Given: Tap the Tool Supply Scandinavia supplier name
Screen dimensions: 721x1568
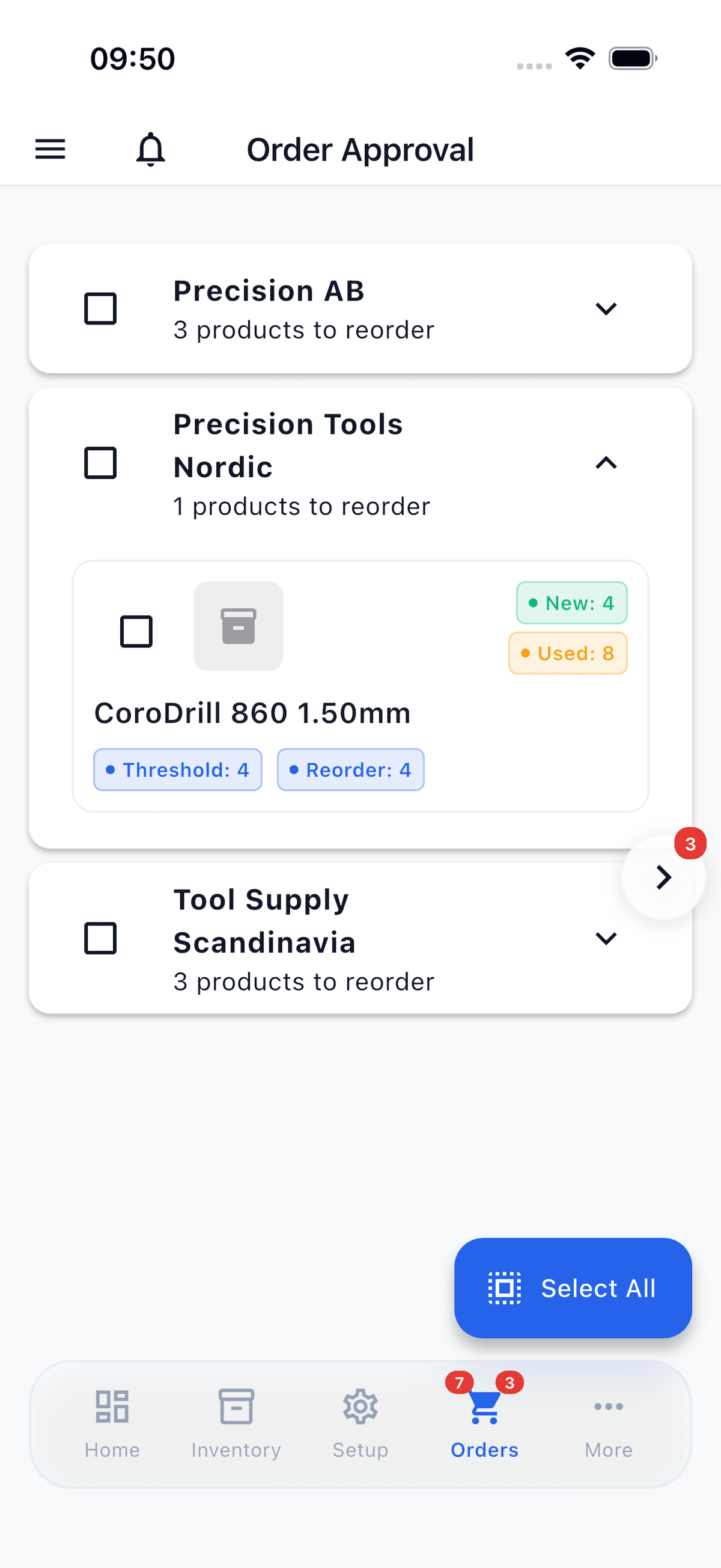Looking at the screenshot, I should click(x=265, y=921).
